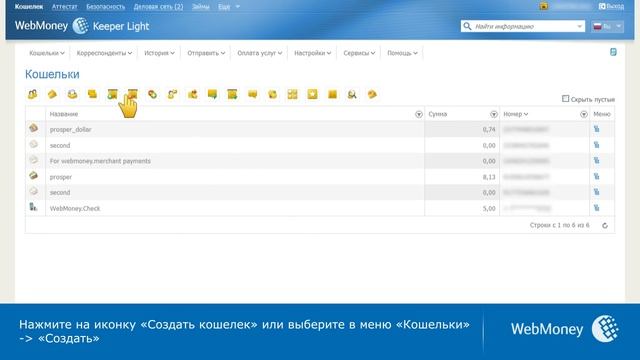The width and height of the screenshot is (640, 360).
Task: Open the Оплата услуг dropdown menu
Action: (260, 53)
